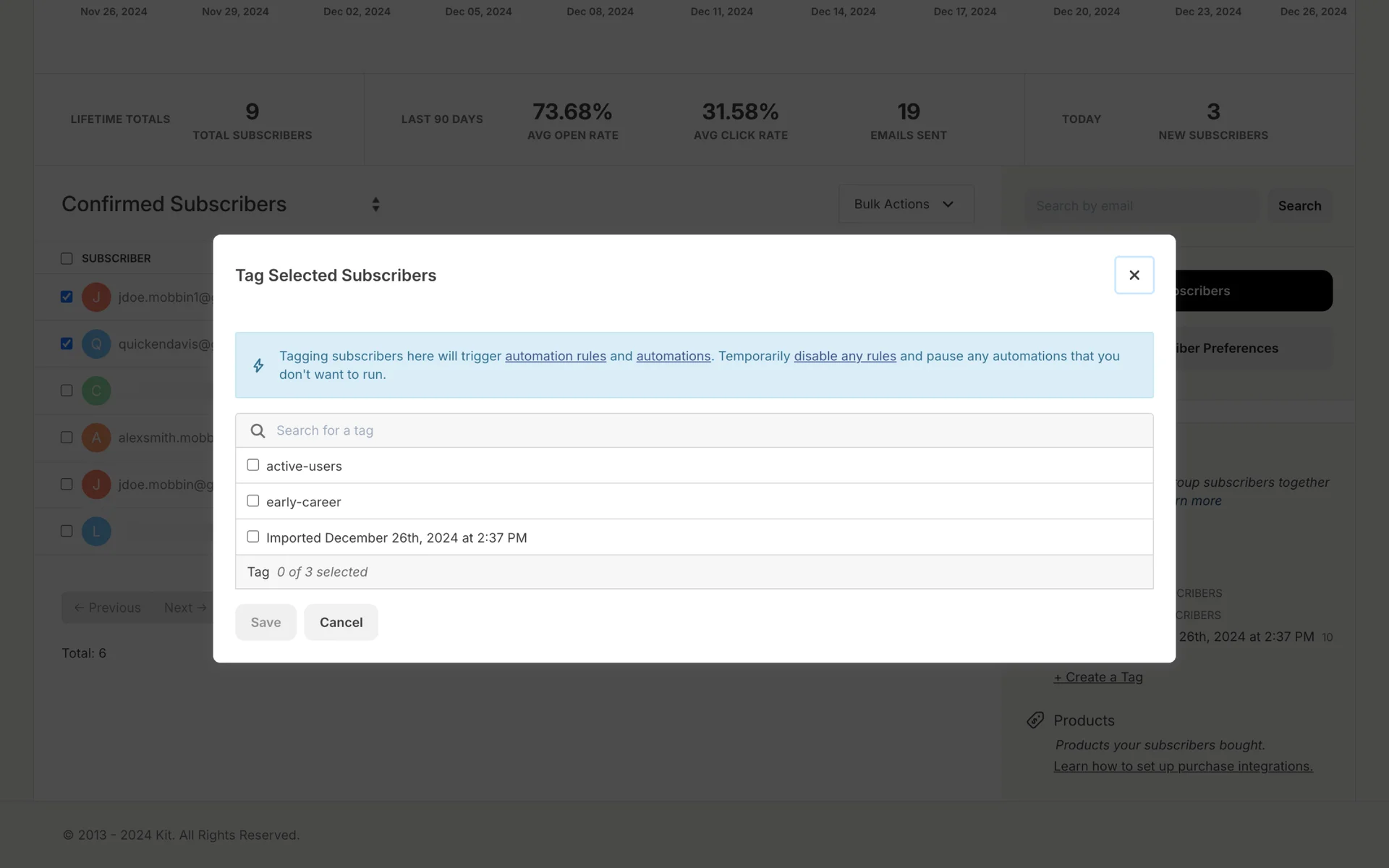Click the blue L subscriber avatar

pyautogui.click(x=96, y=532)
